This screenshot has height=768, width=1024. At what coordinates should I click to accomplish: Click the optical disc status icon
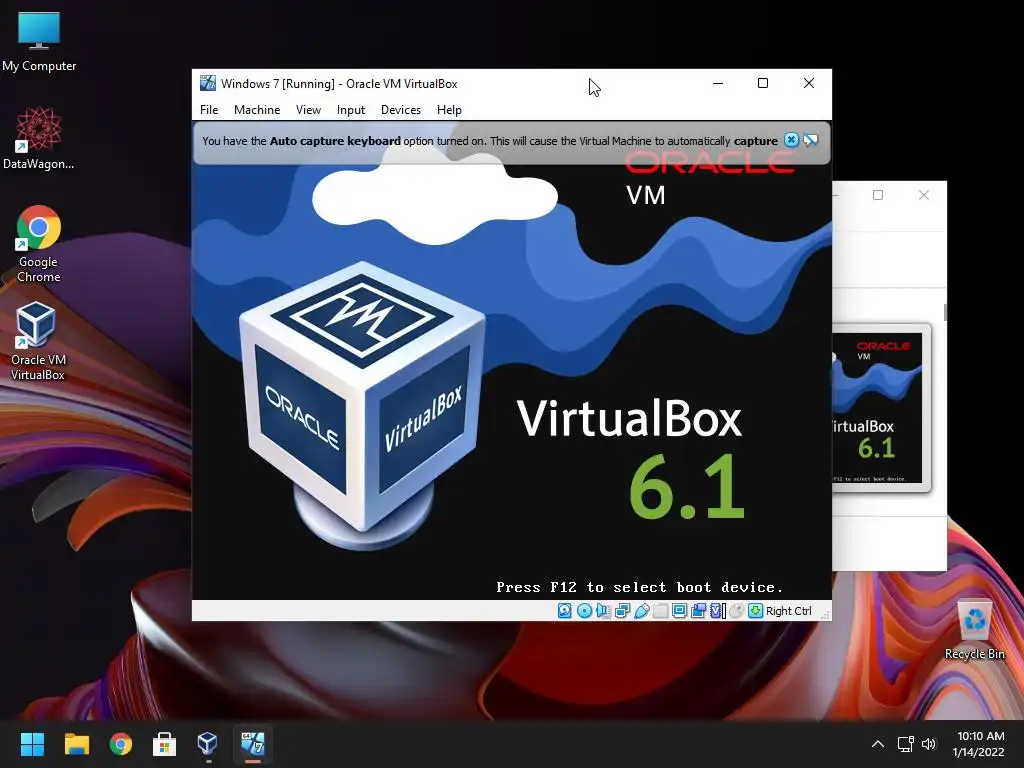pos(584,611)
